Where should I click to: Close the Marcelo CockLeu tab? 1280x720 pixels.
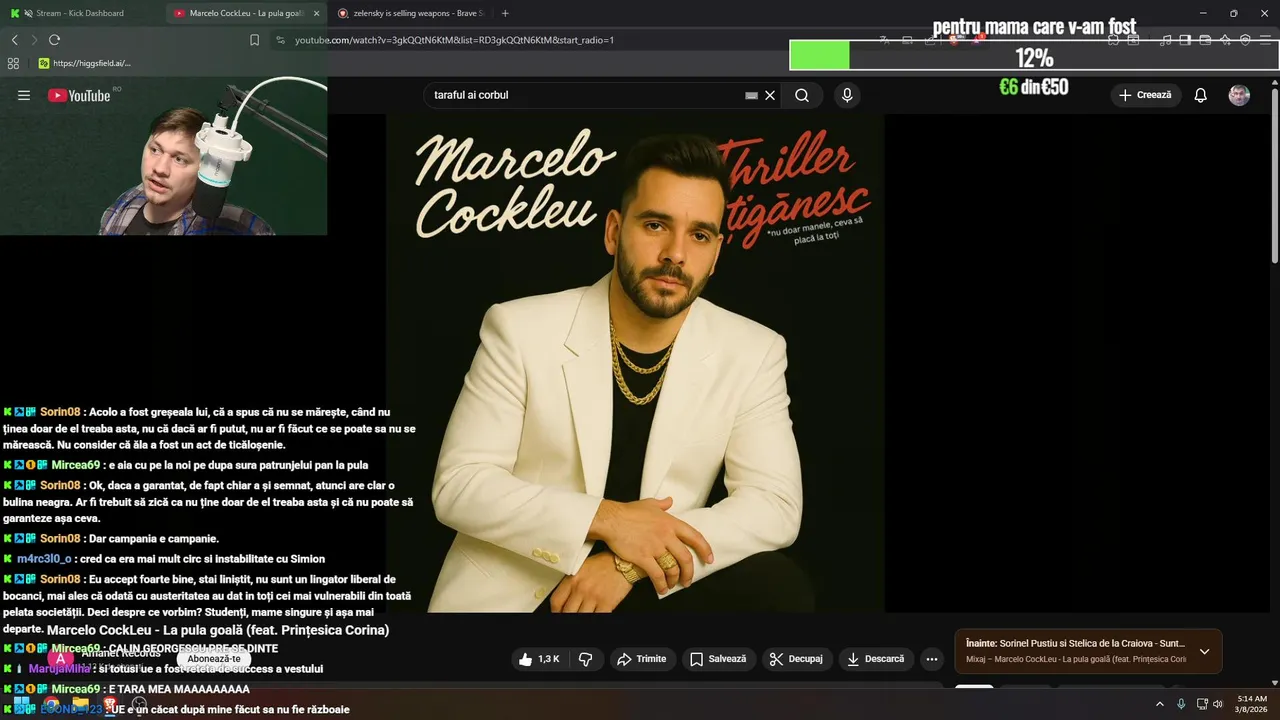pyautogui.click(x=317, y=13)
